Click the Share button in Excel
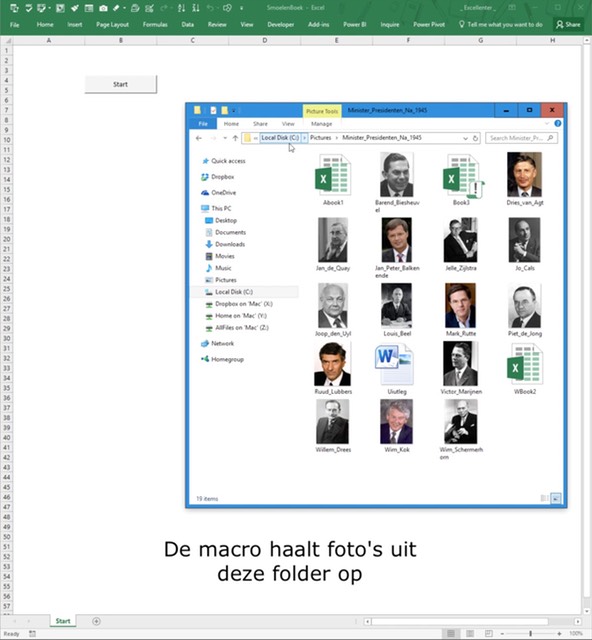 [x=568, y=24]
